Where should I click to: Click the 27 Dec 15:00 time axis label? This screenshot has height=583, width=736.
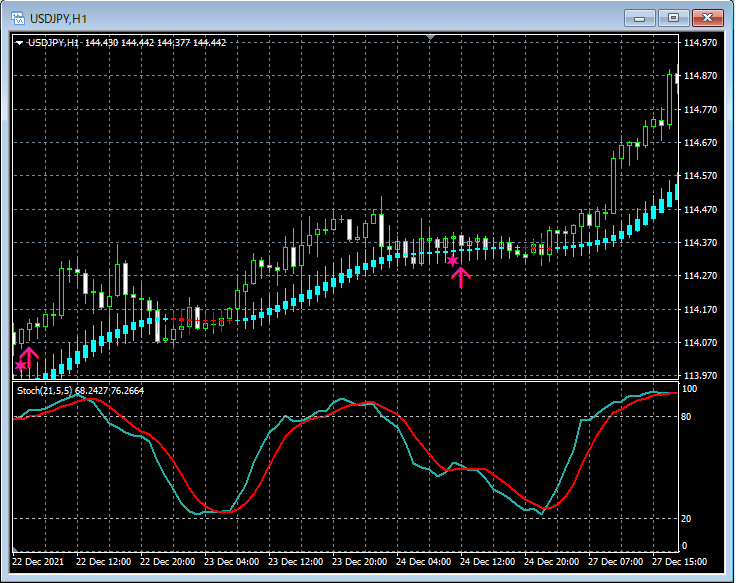click(x=680, y=561)
